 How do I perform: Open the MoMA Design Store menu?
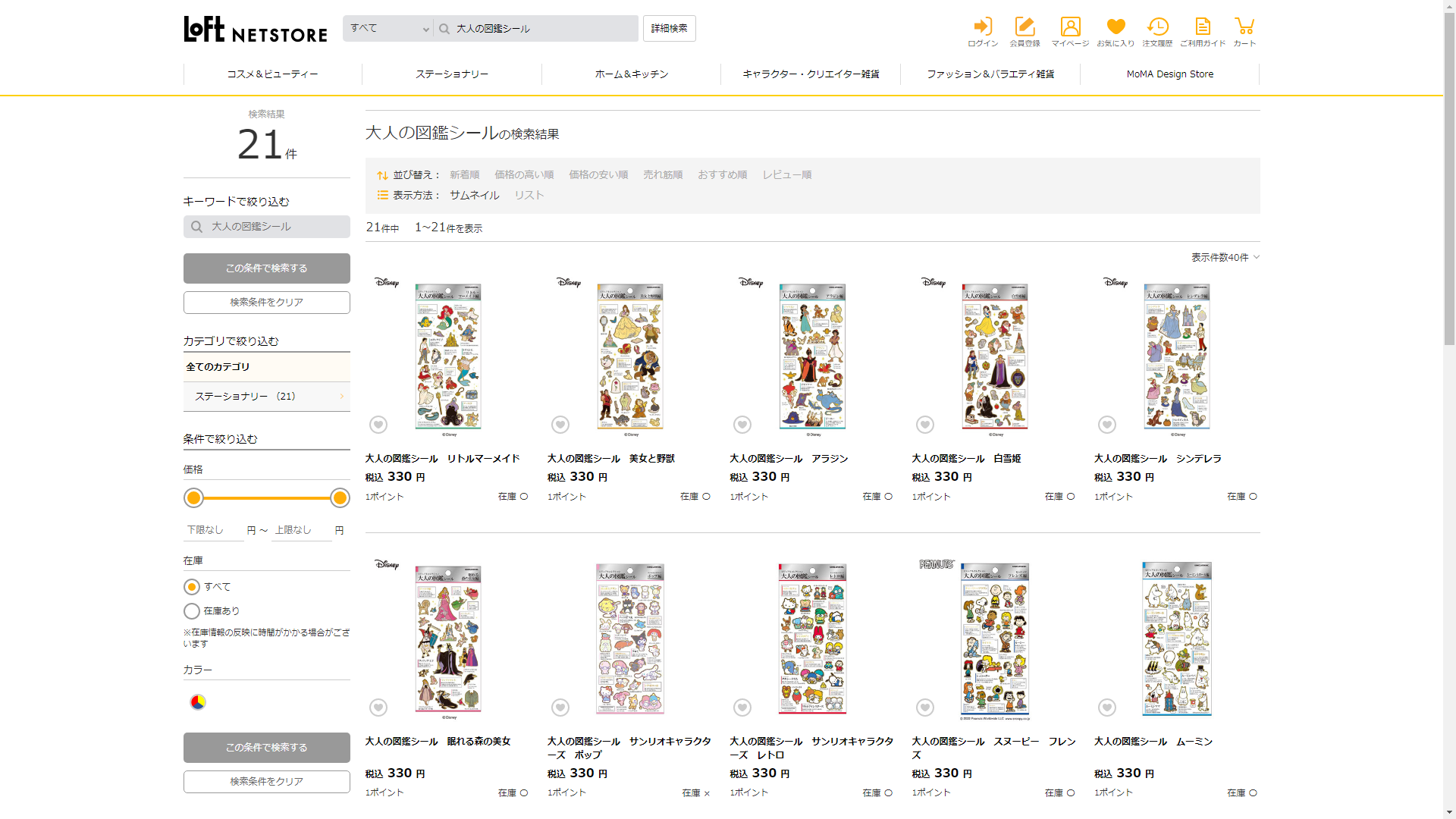pos(1170,74)
